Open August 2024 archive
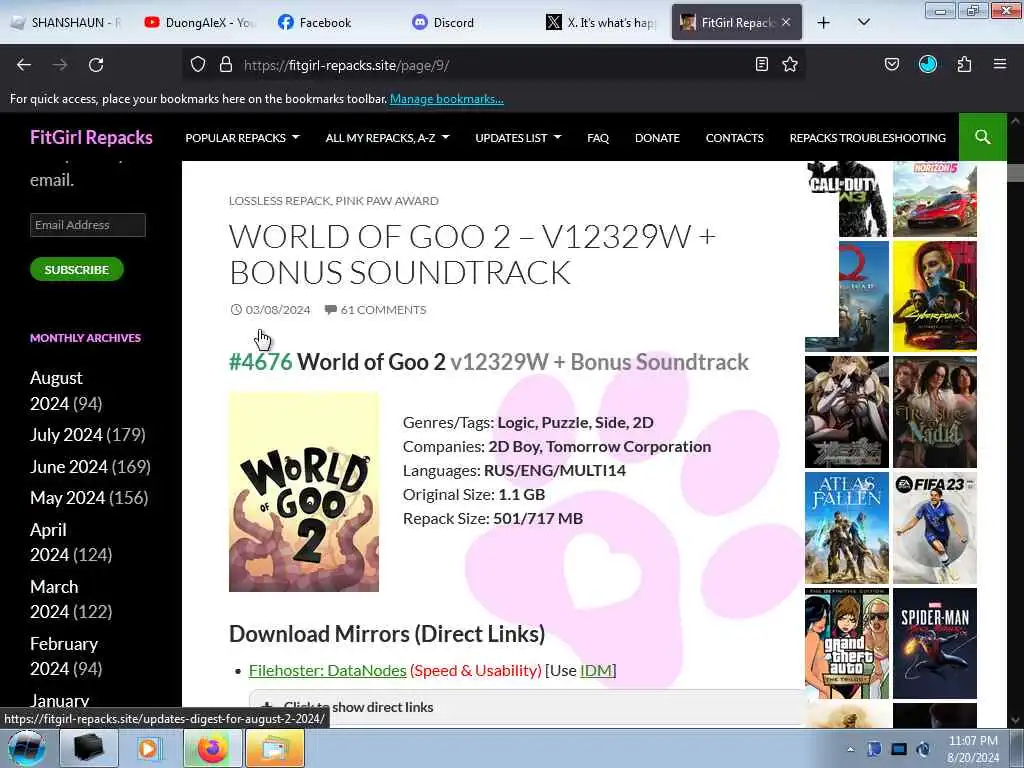The width and height of the screenshot is (1024, 768). (x=56, y=391)
